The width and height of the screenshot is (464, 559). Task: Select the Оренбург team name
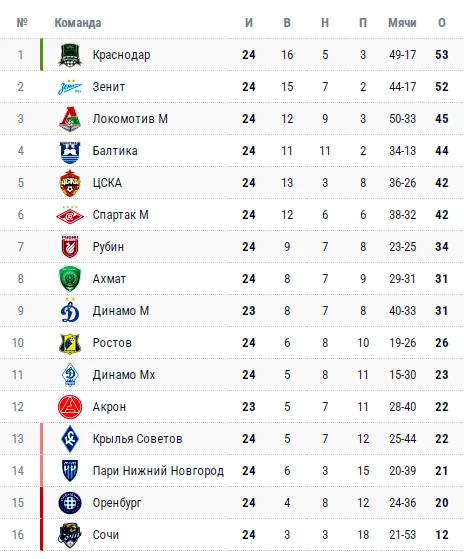(117, 503)
